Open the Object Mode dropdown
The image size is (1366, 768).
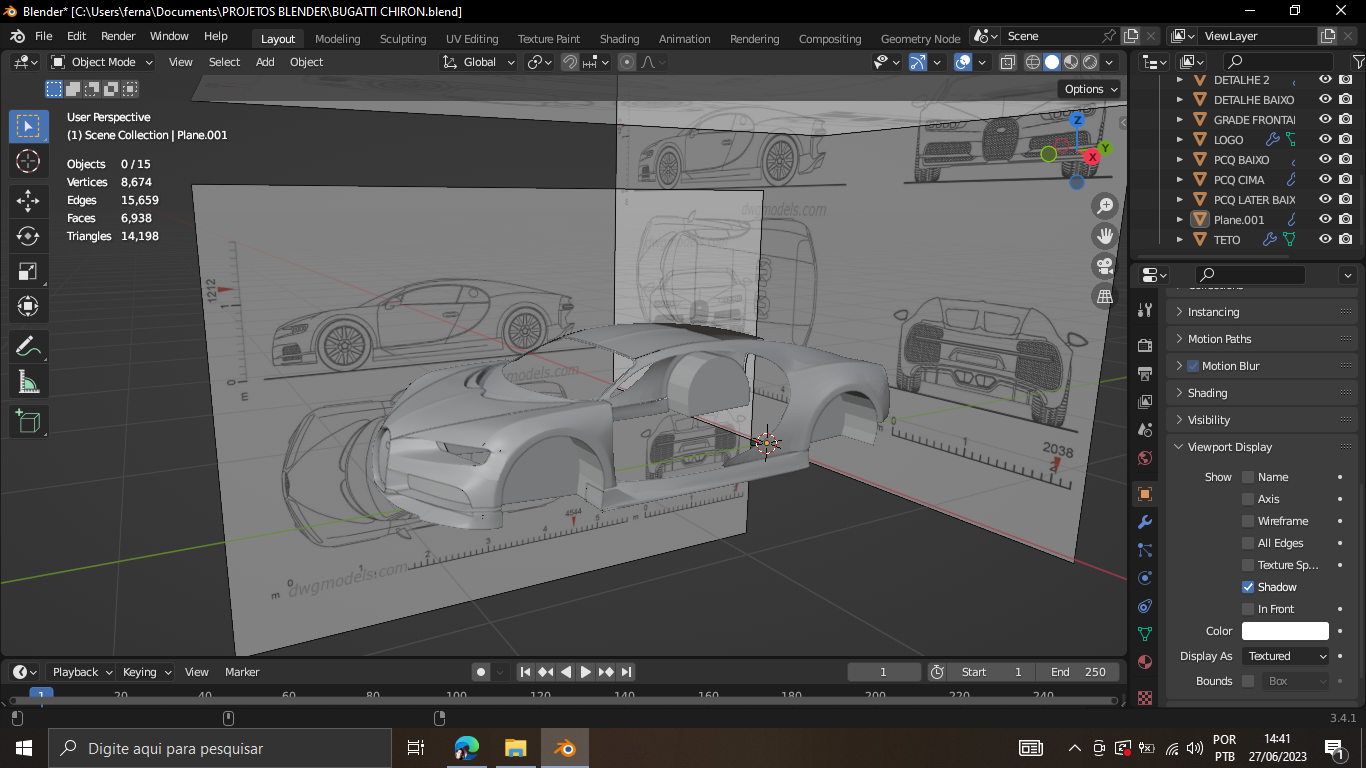102,62
